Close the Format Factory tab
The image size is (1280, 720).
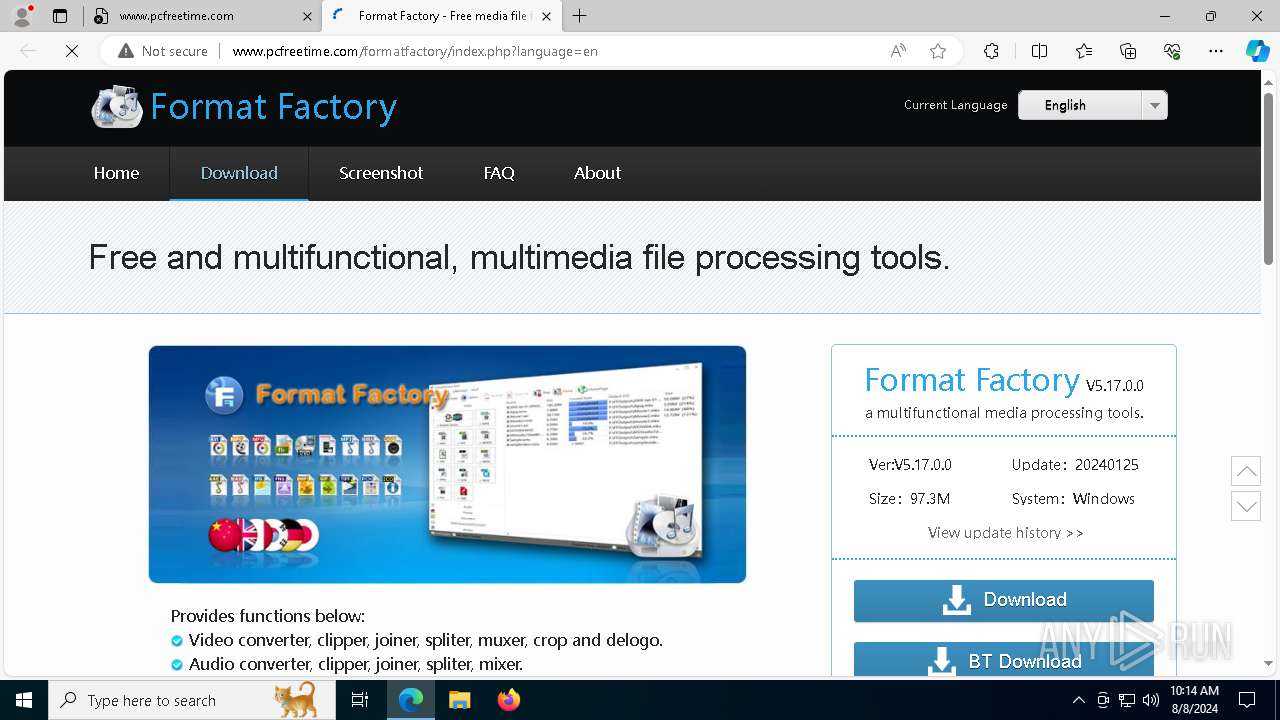pos(546,16)
